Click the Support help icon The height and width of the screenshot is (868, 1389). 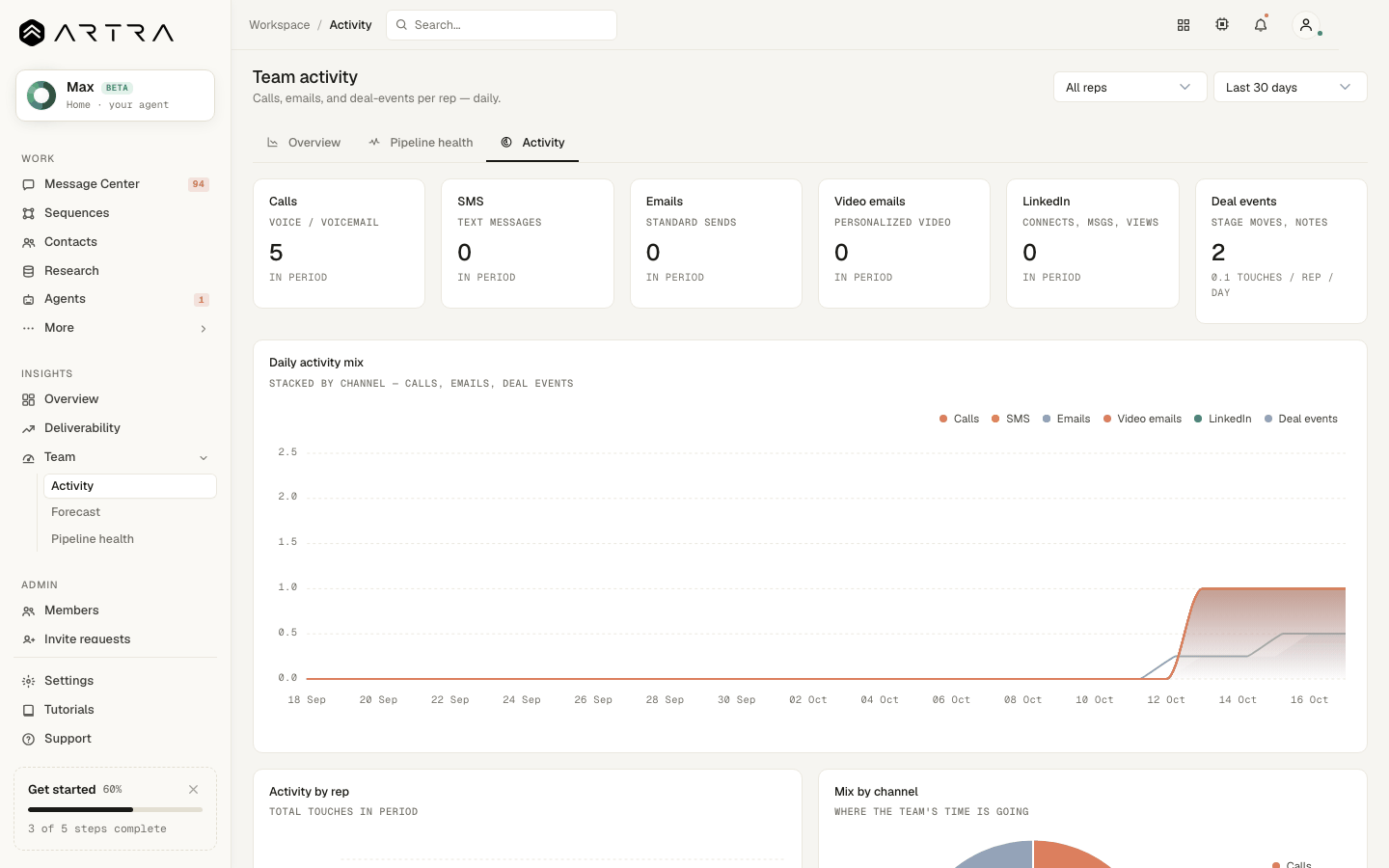pos(29,739)
